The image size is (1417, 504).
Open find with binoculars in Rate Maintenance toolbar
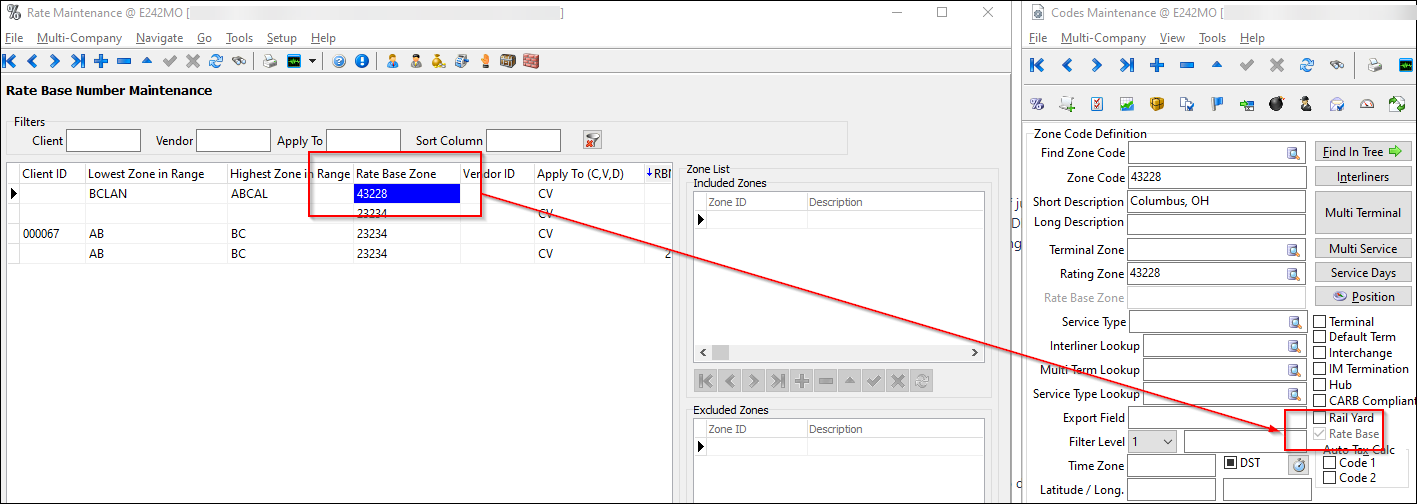pos(239,61)
